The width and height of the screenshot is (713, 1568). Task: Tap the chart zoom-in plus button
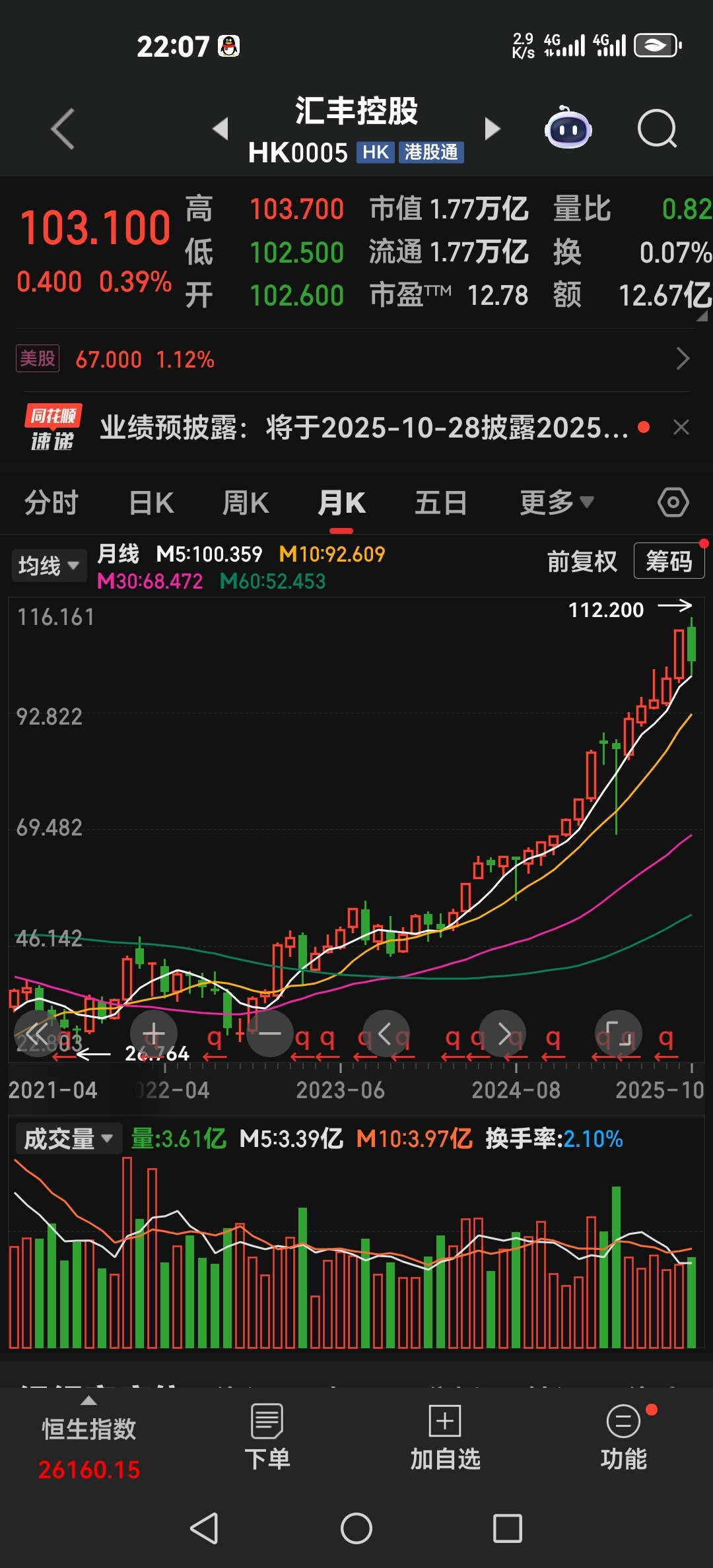pos(153,1033)
